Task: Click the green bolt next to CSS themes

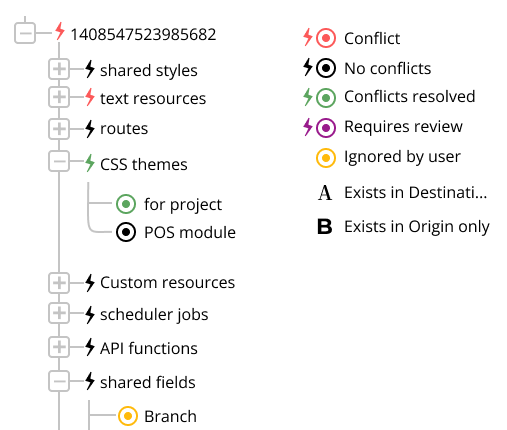Action: (90, 163)
